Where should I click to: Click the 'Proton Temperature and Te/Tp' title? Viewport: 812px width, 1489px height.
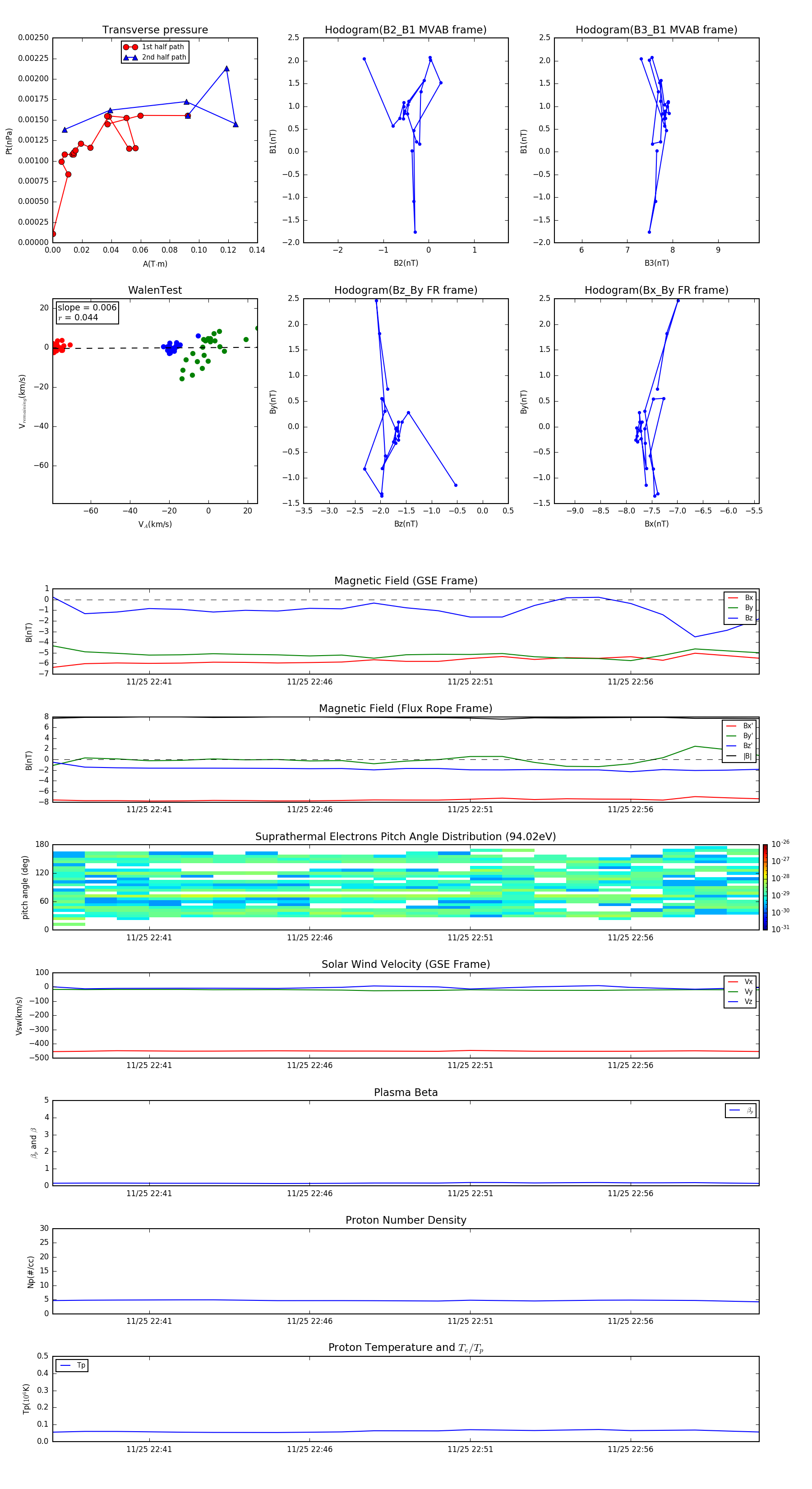tap(406, 1348)
